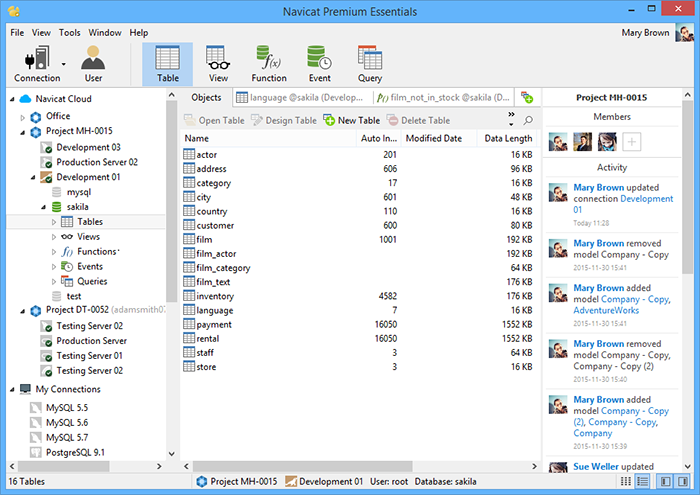
Task: Open the Connection dropdown arrow
Action: 64,64
